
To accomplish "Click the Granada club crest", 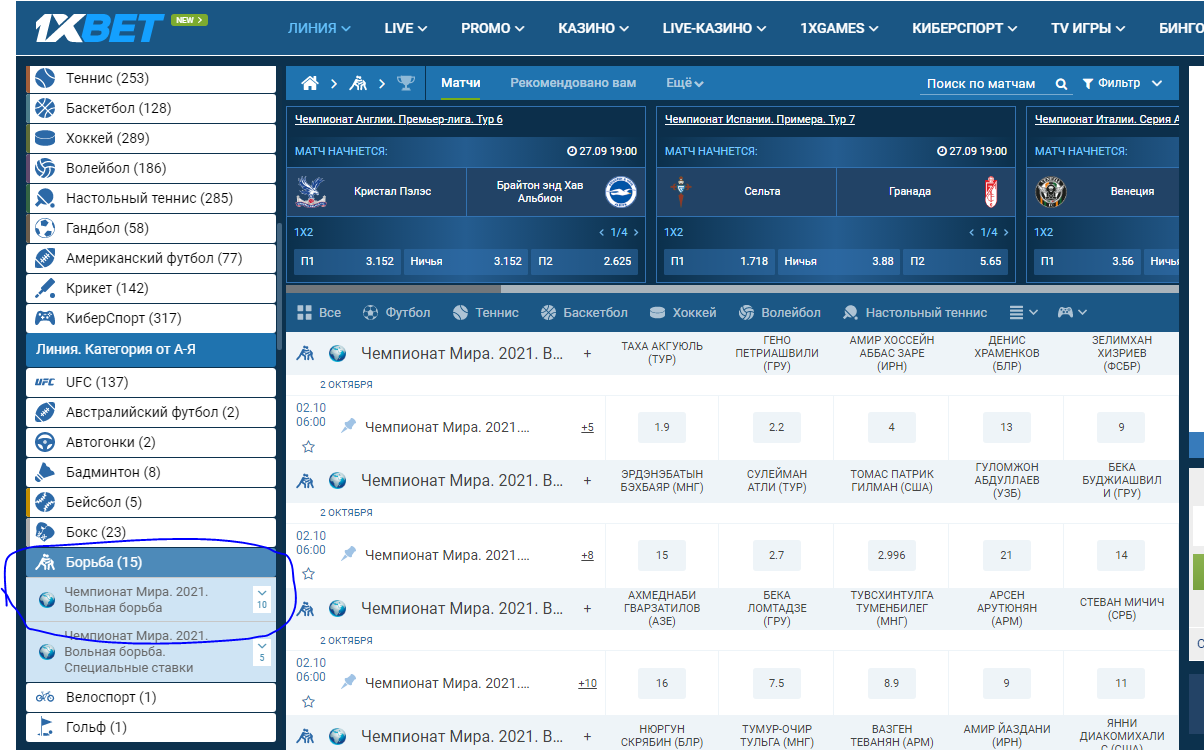I will click(x=990, y=191).
